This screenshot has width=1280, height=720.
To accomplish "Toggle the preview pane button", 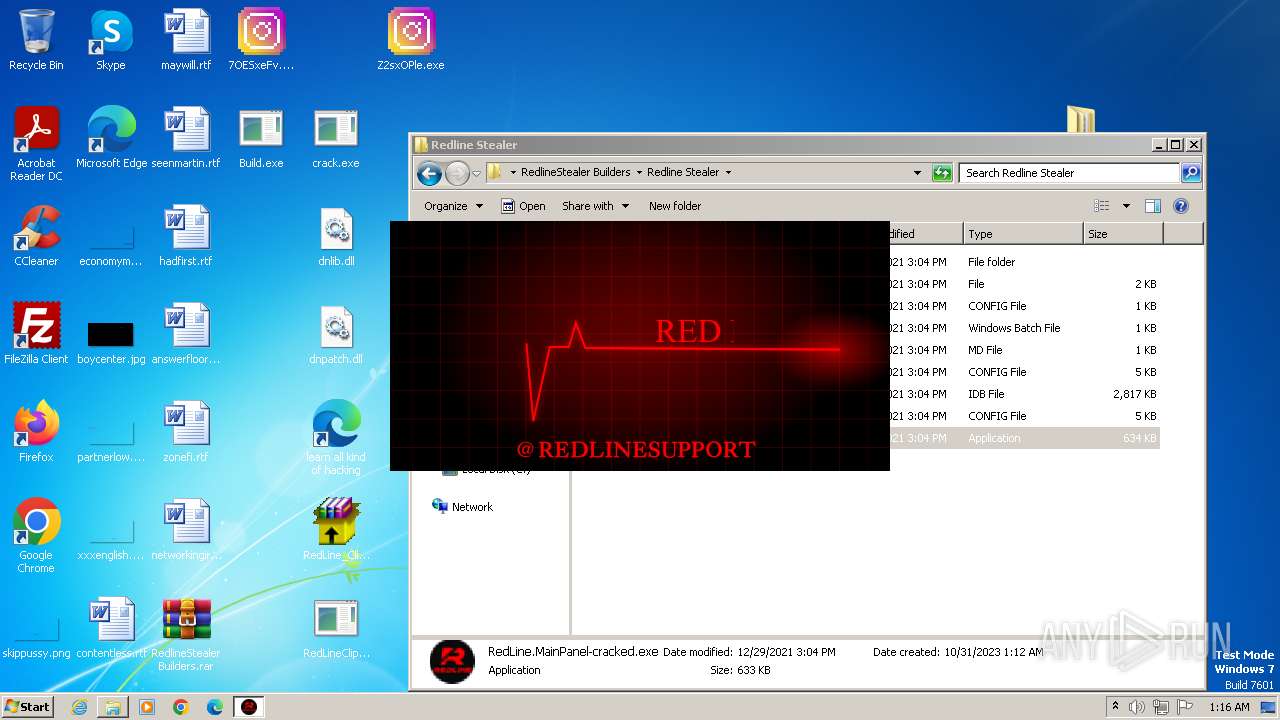I will pos(1152,206).
